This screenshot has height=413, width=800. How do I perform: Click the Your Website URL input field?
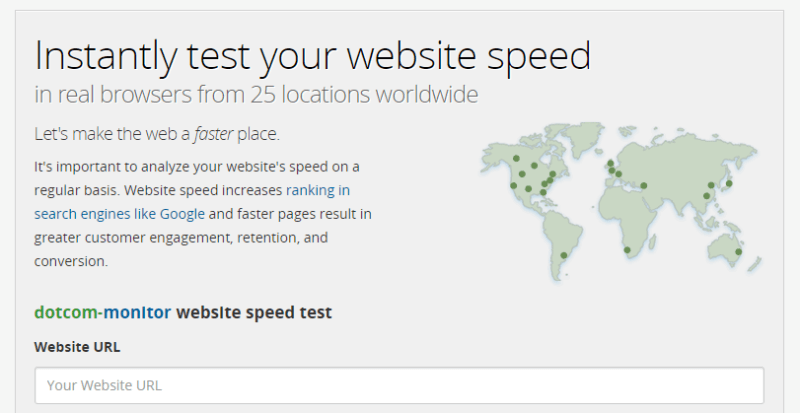(399, 385)
